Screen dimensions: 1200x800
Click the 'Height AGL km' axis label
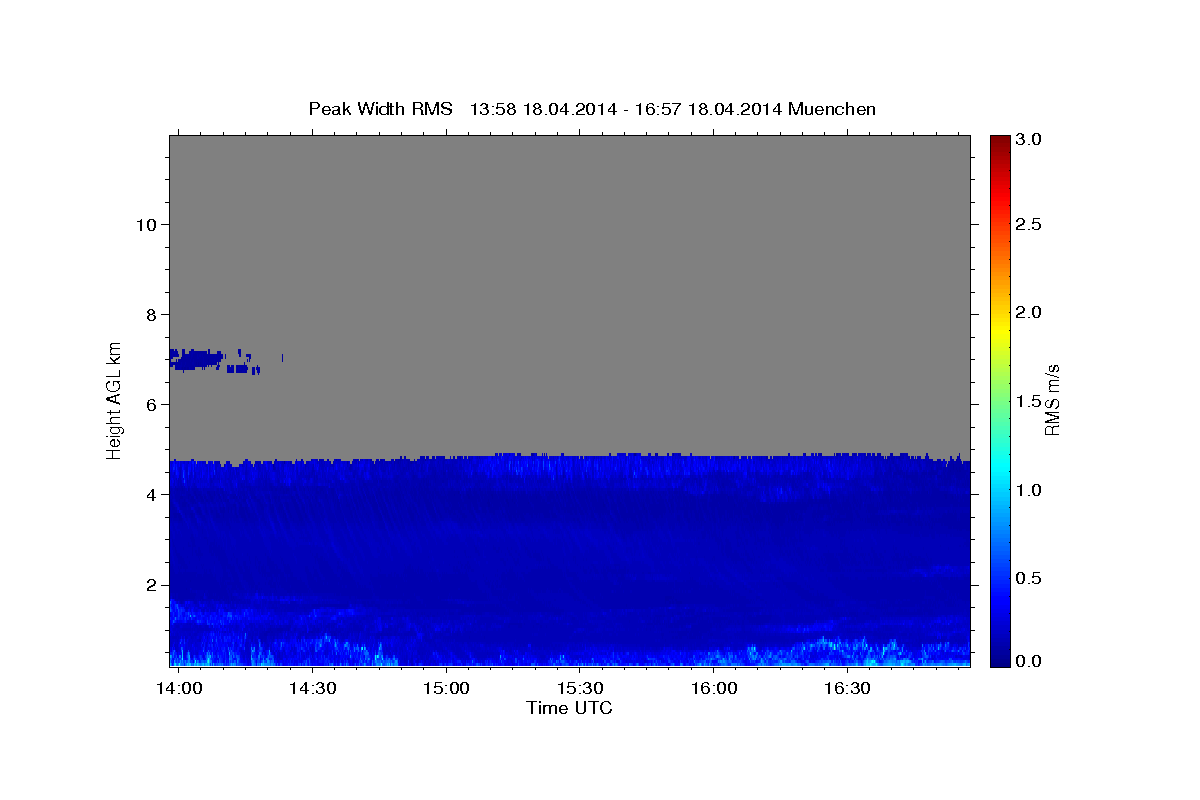pyautogui.click(x=114, y=399)
